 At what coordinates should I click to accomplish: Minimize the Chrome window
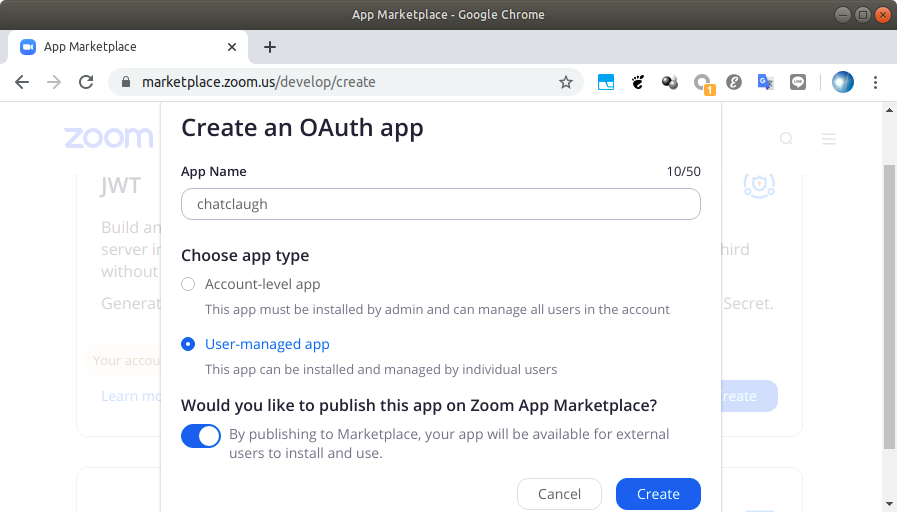click(x=843, y=15)
